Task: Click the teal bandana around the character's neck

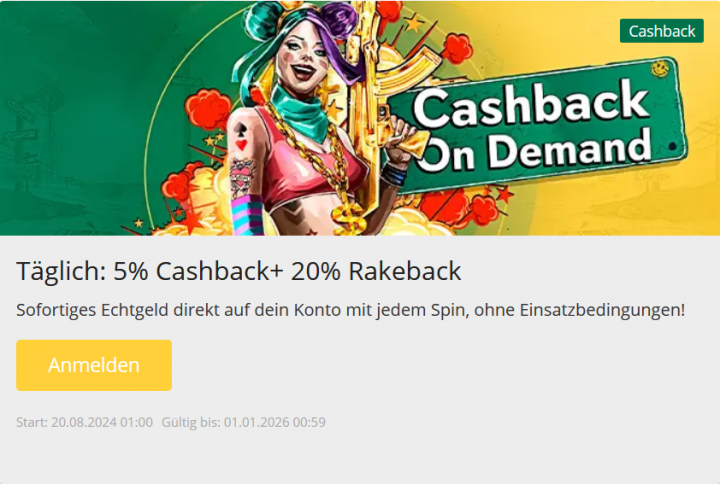Action: point(301,109)
